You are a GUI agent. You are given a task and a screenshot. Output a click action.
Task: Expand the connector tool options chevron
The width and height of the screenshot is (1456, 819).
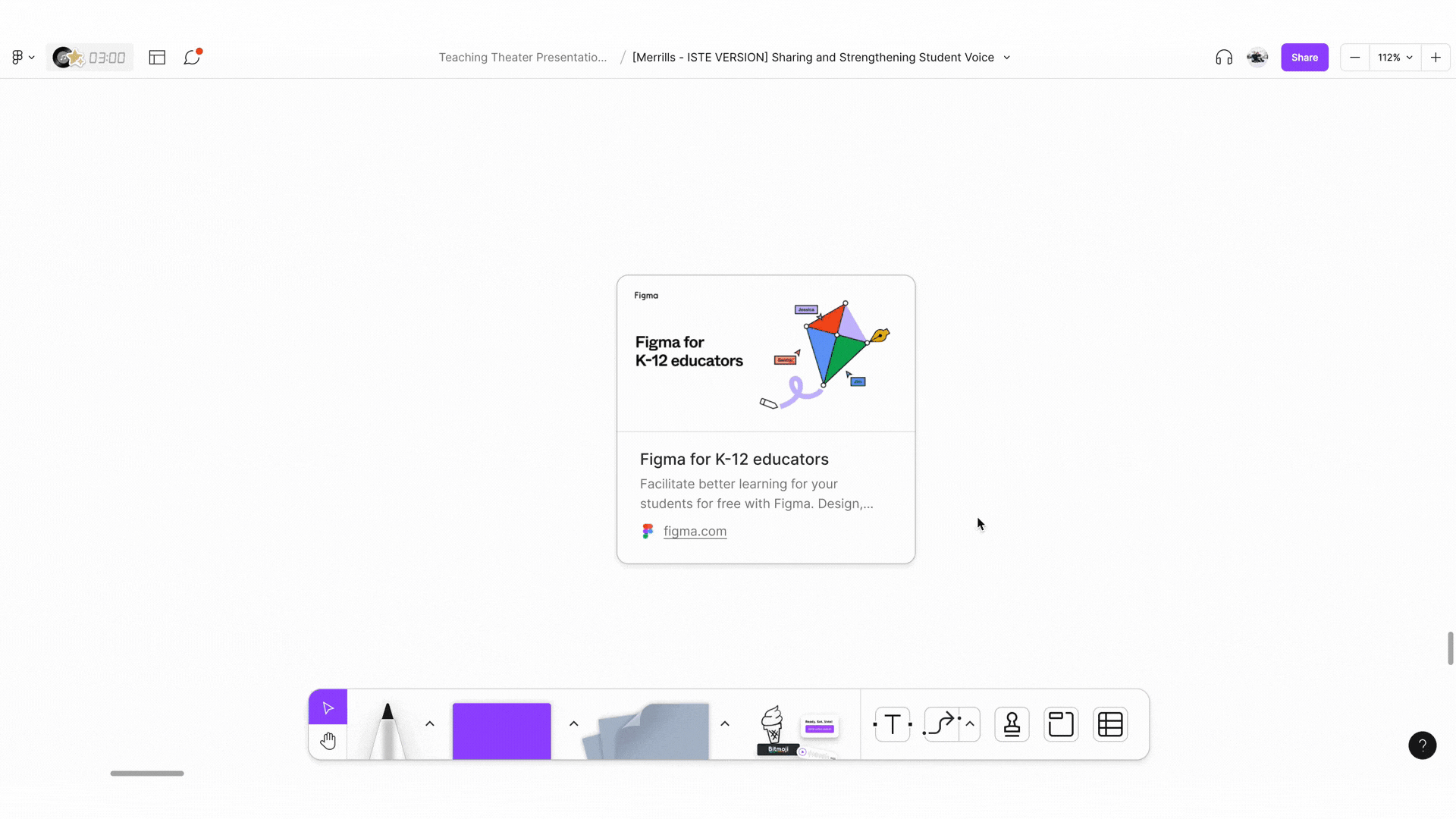[x=971, y=724]
